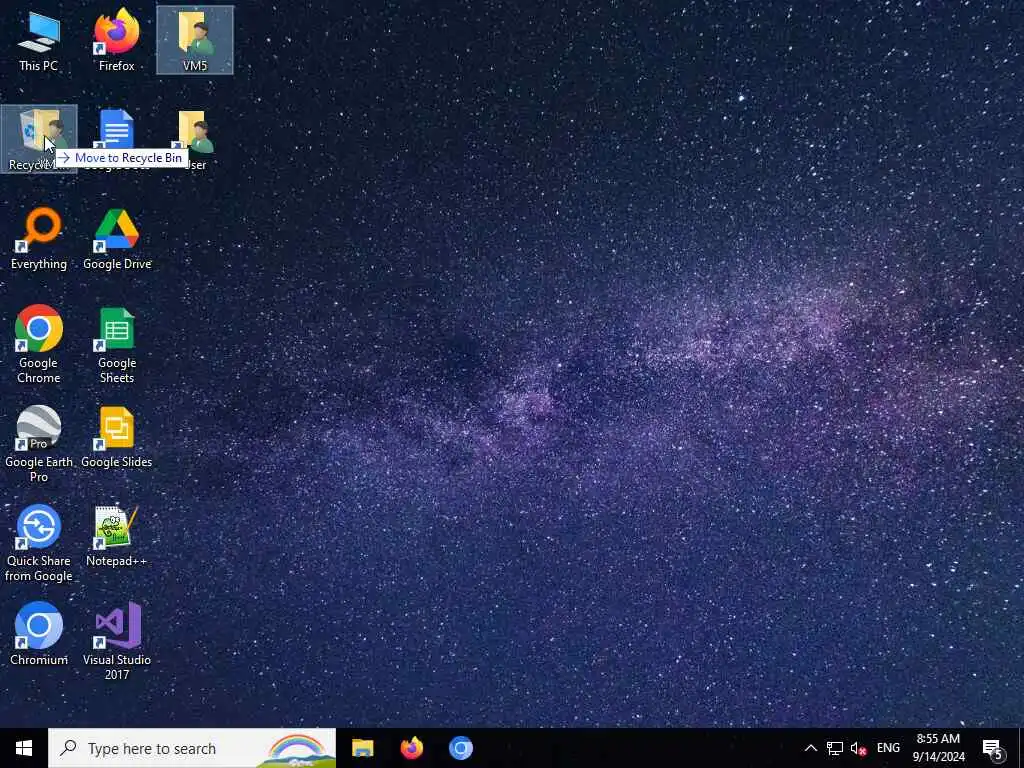Open the Action Center notifications
The width and height of the screenshot is (1024, 768).
point(994,749)
